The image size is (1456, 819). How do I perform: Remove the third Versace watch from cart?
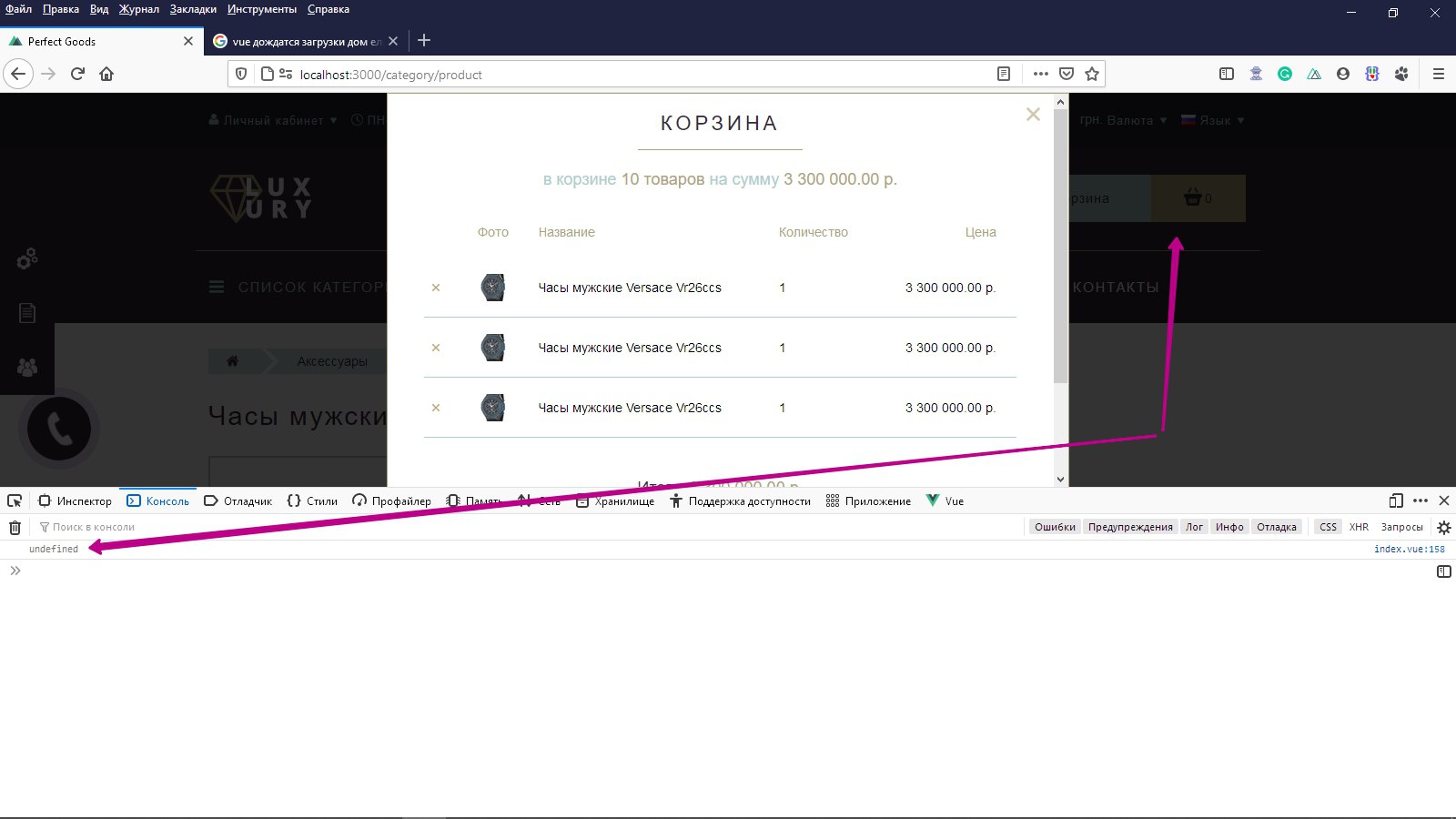pos(436,408)
